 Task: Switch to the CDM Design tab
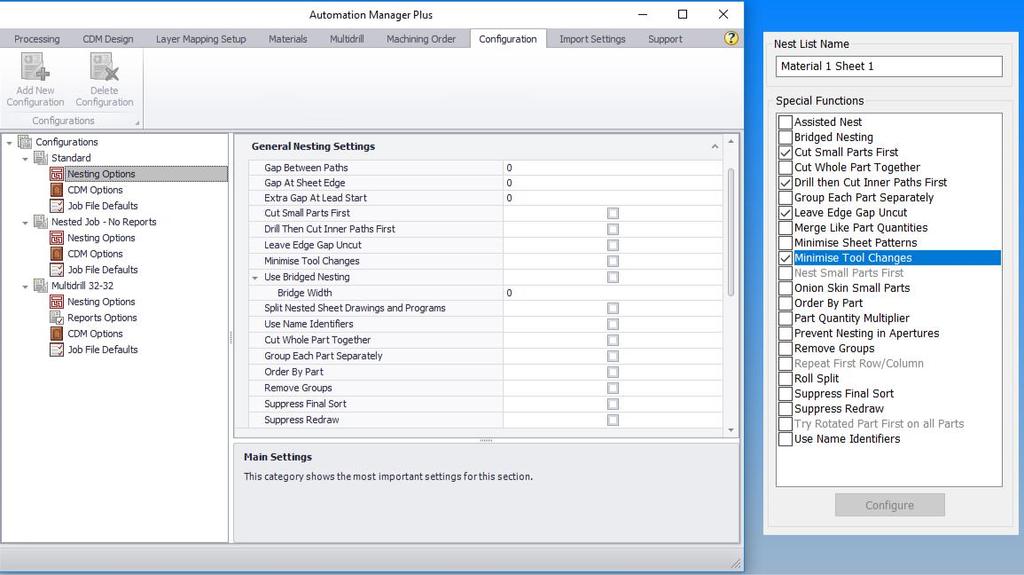tap(108, 39)
